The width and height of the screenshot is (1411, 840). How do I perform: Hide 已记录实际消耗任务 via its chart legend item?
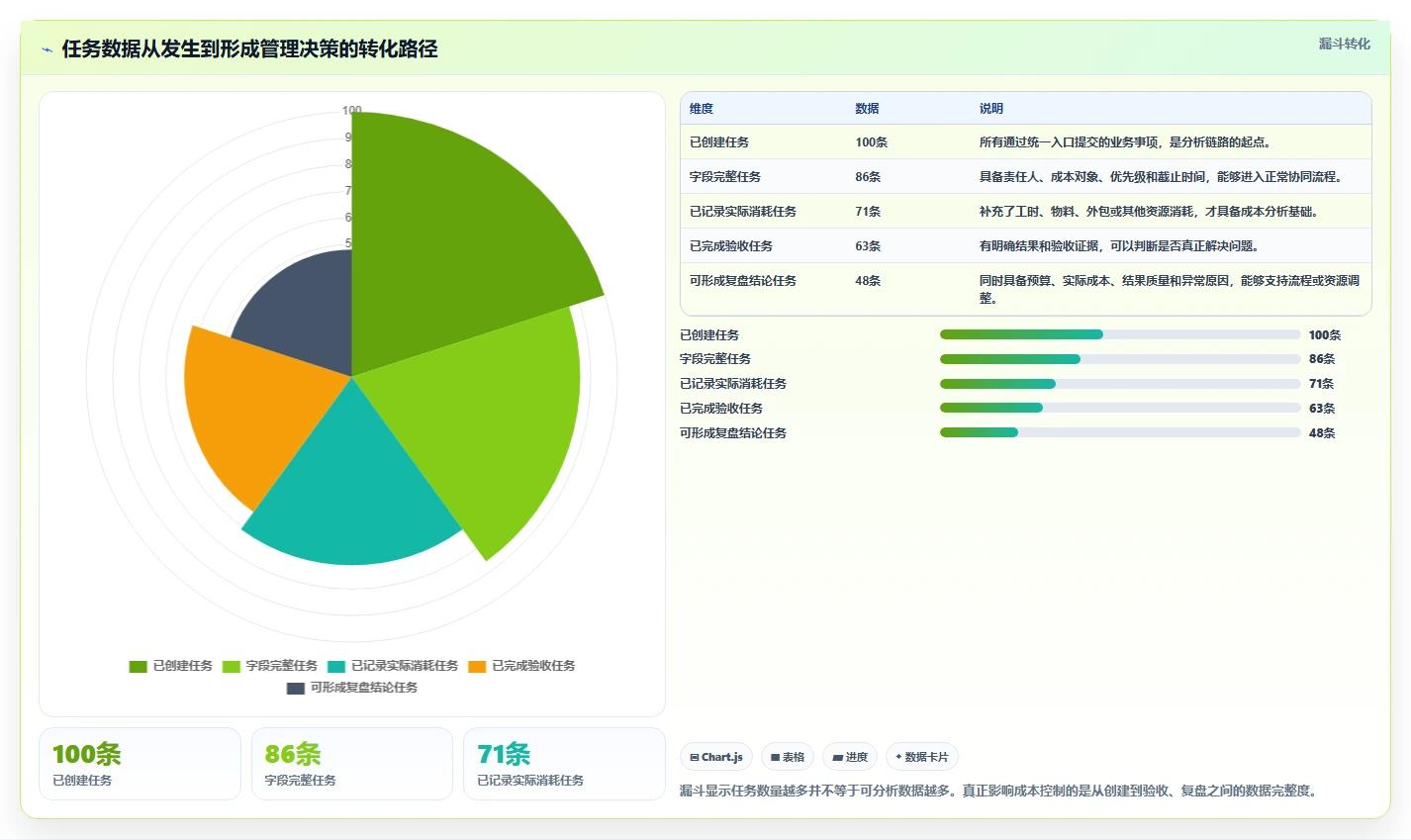pos(392,666)
